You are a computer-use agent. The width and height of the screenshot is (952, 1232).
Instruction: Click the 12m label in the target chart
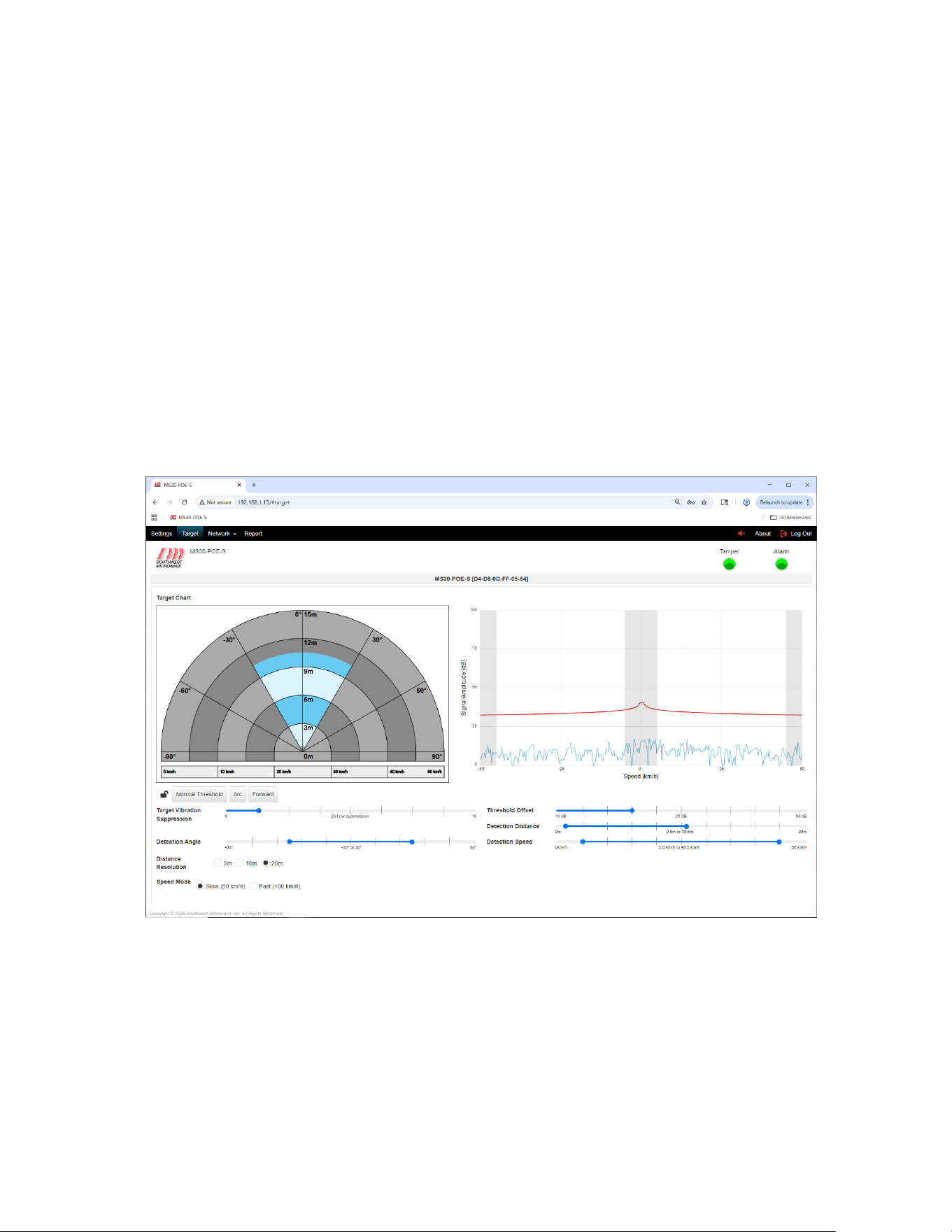[x=311, y=643]
